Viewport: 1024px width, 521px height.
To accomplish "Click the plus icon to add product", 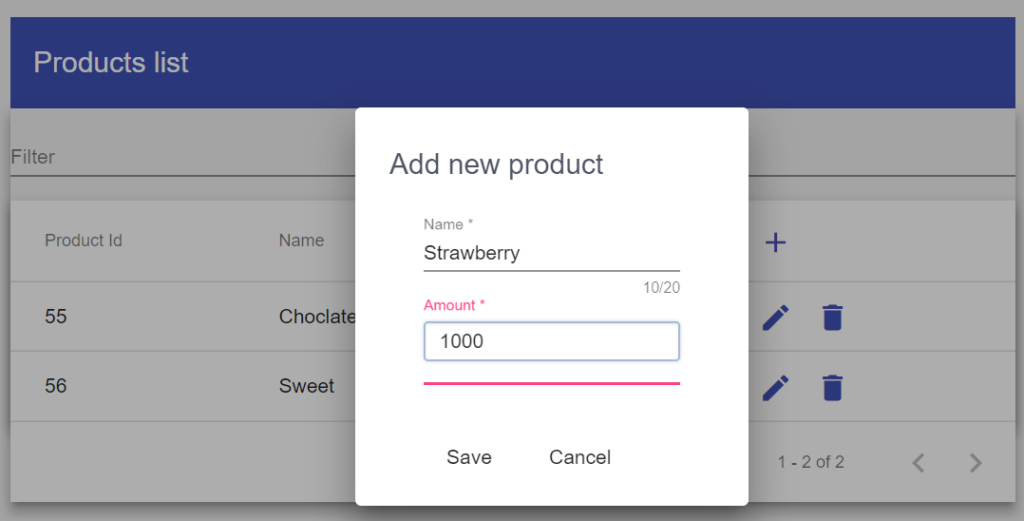I will (x=775, y=243).
